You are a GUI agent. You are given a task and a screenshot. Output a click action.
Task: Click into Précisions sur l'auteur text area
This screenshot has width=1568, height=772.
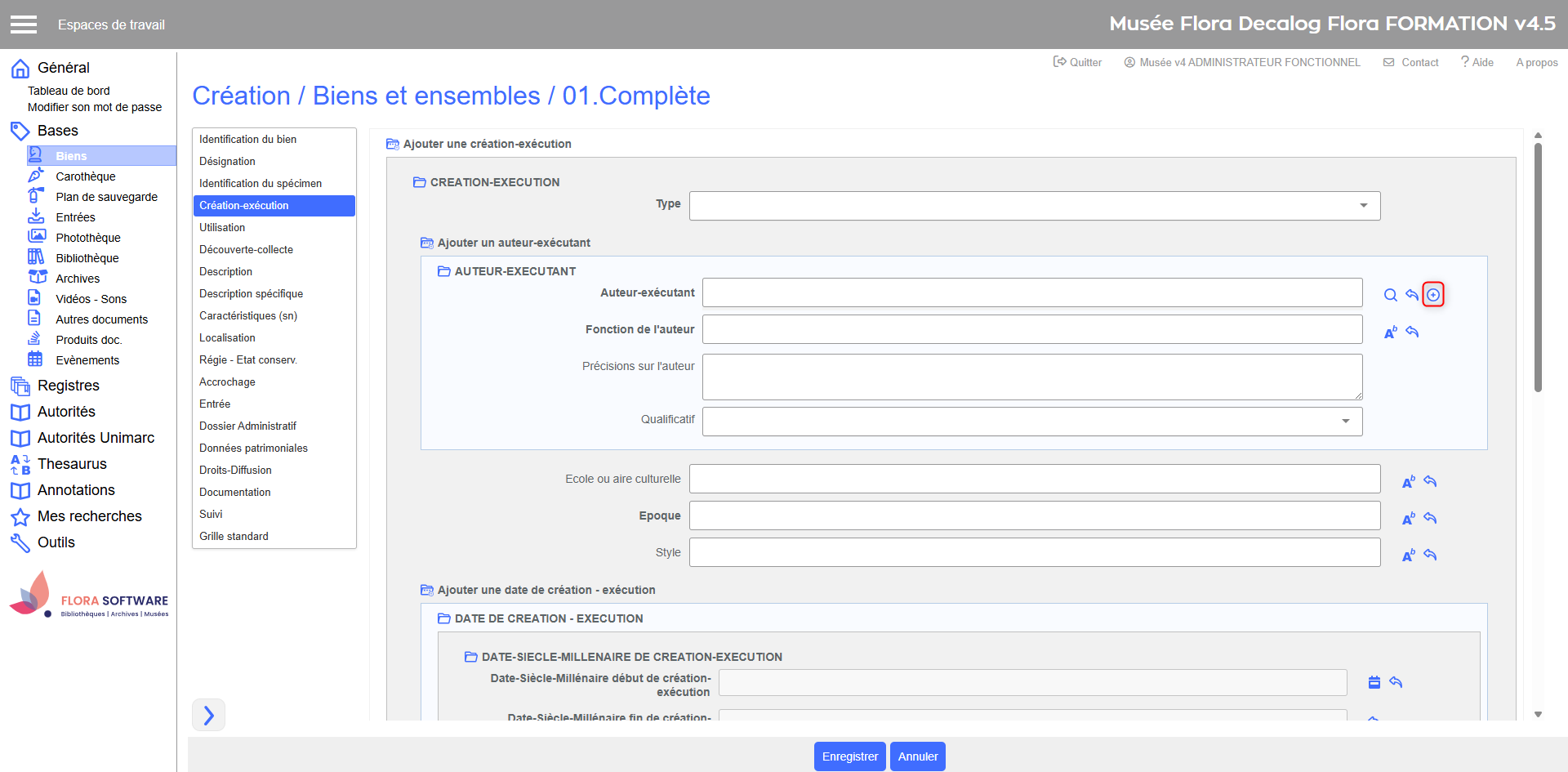point(1031,377)
